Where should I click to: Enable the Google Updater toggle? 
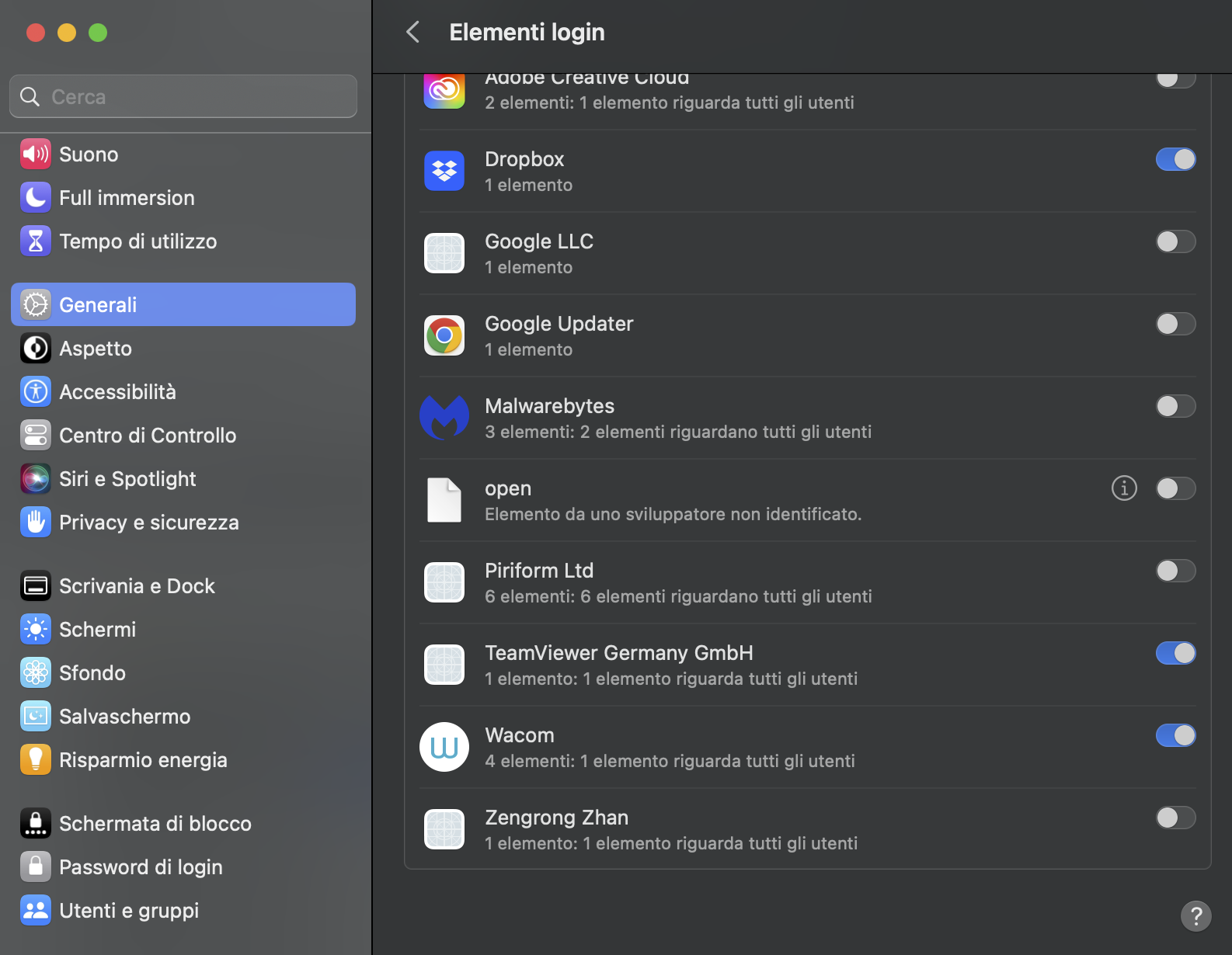[x=1176, y=324]
